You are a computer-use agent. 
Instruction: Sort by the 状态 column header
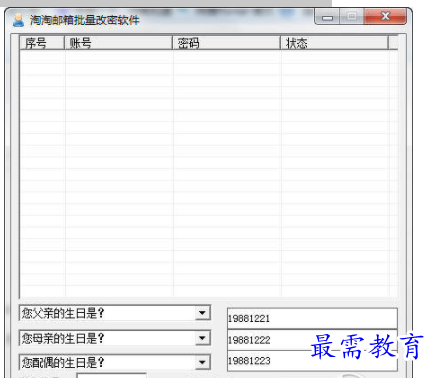point(335,43)
